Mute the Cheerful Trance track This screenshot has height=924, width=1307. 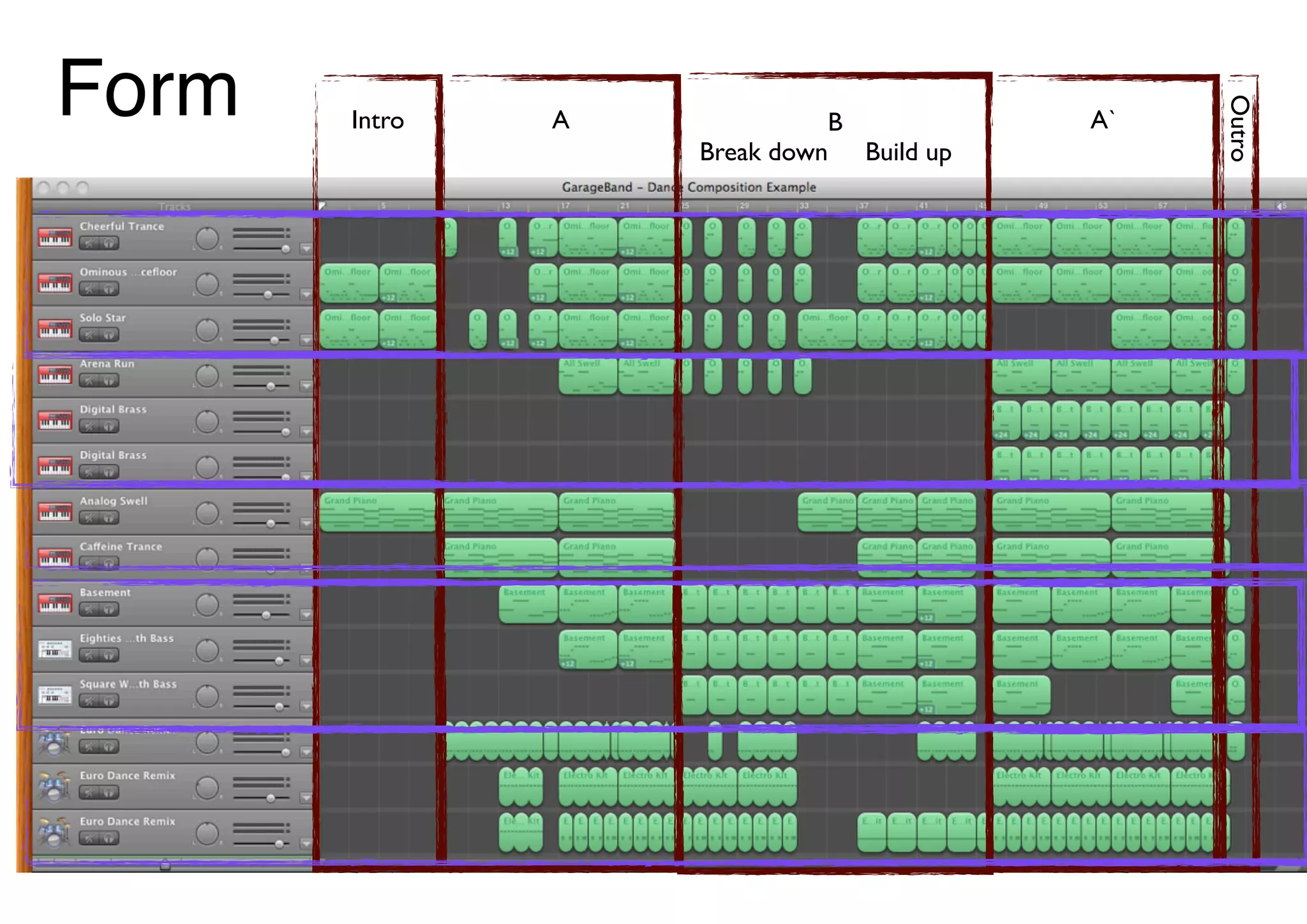[90, 243]
